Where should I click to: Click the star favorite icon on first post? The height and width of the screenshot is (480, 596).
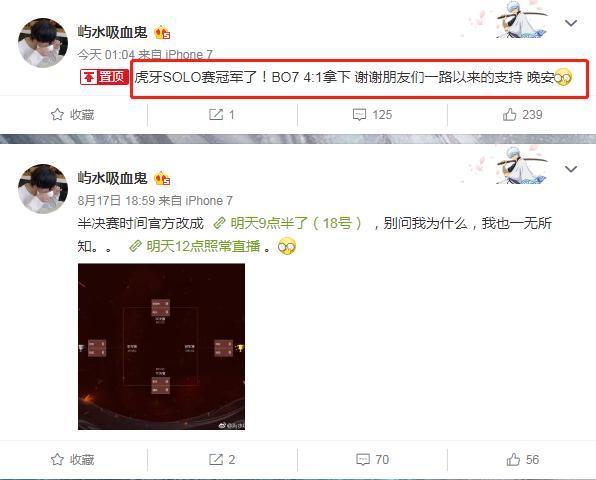[57, 114]
